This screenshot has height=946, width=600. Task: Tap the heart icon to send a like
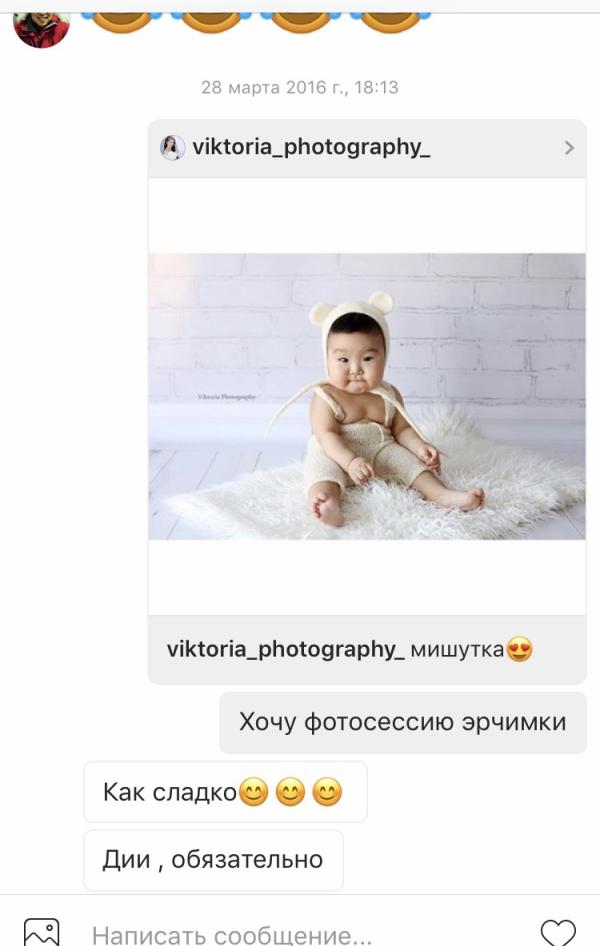(558, 932)
